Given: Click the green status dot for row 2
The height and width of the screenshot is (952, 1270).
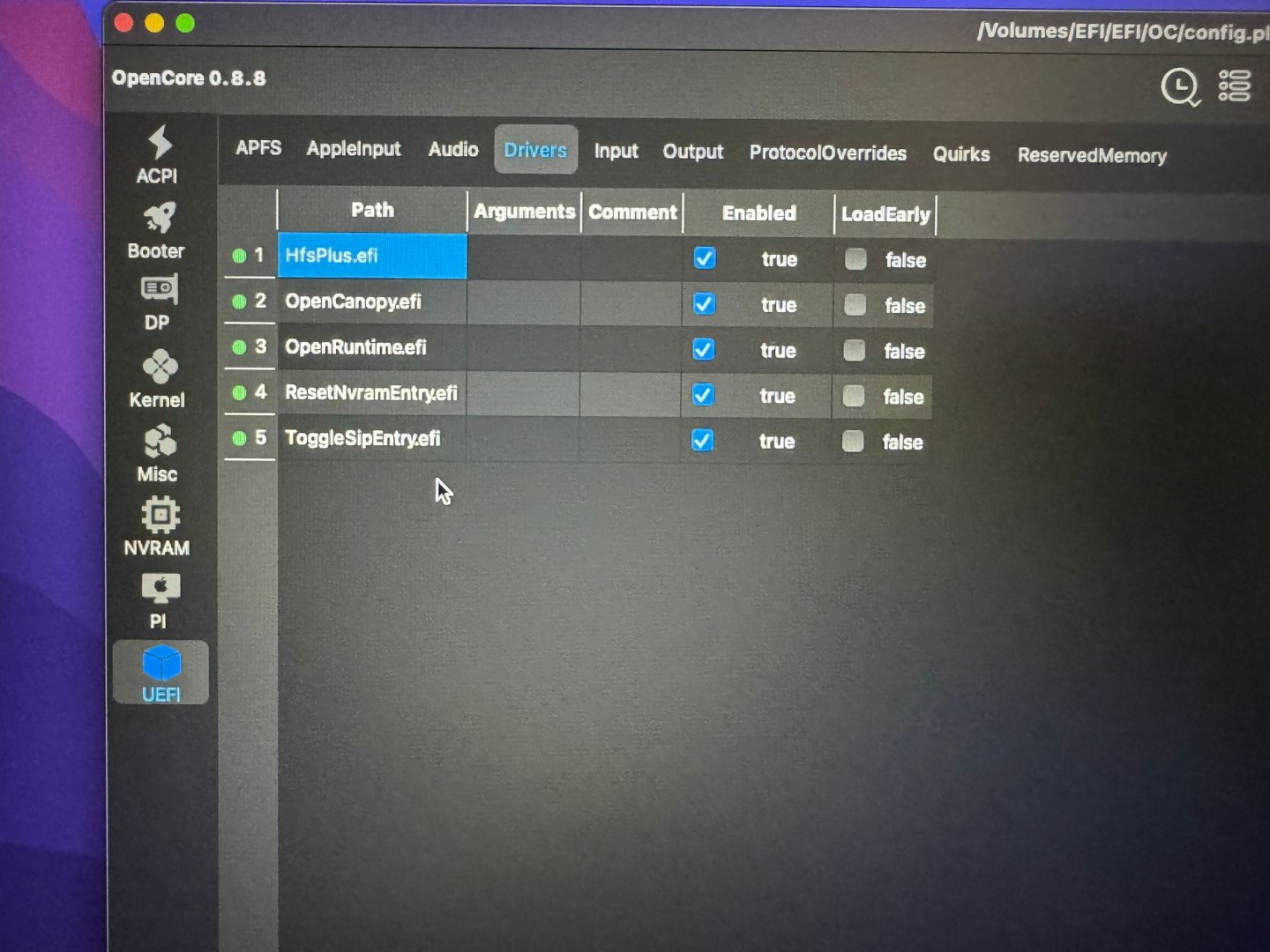Looking at the screenshot, I should click(239, 301).
